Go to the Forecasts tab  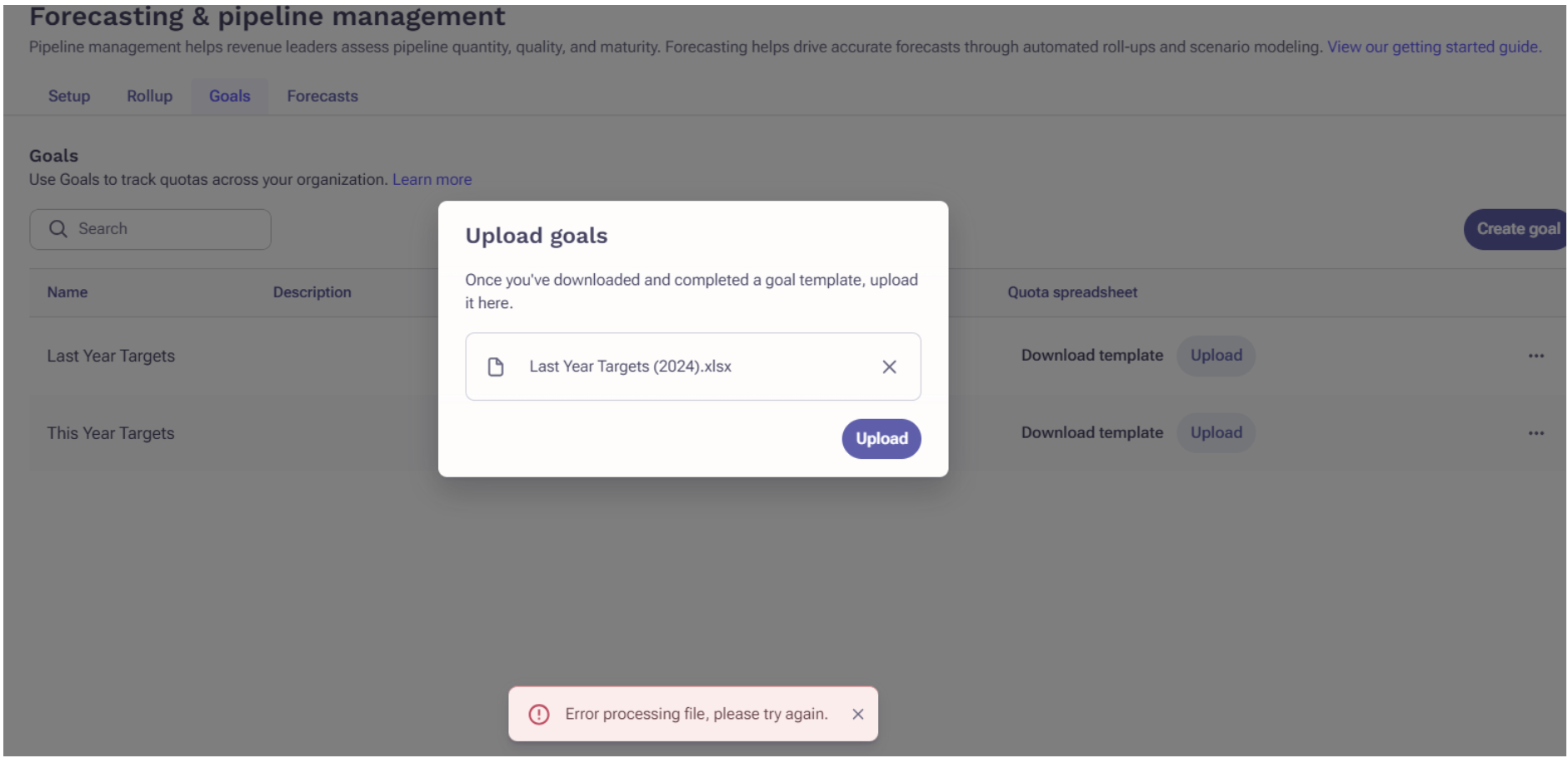[322, 96]
